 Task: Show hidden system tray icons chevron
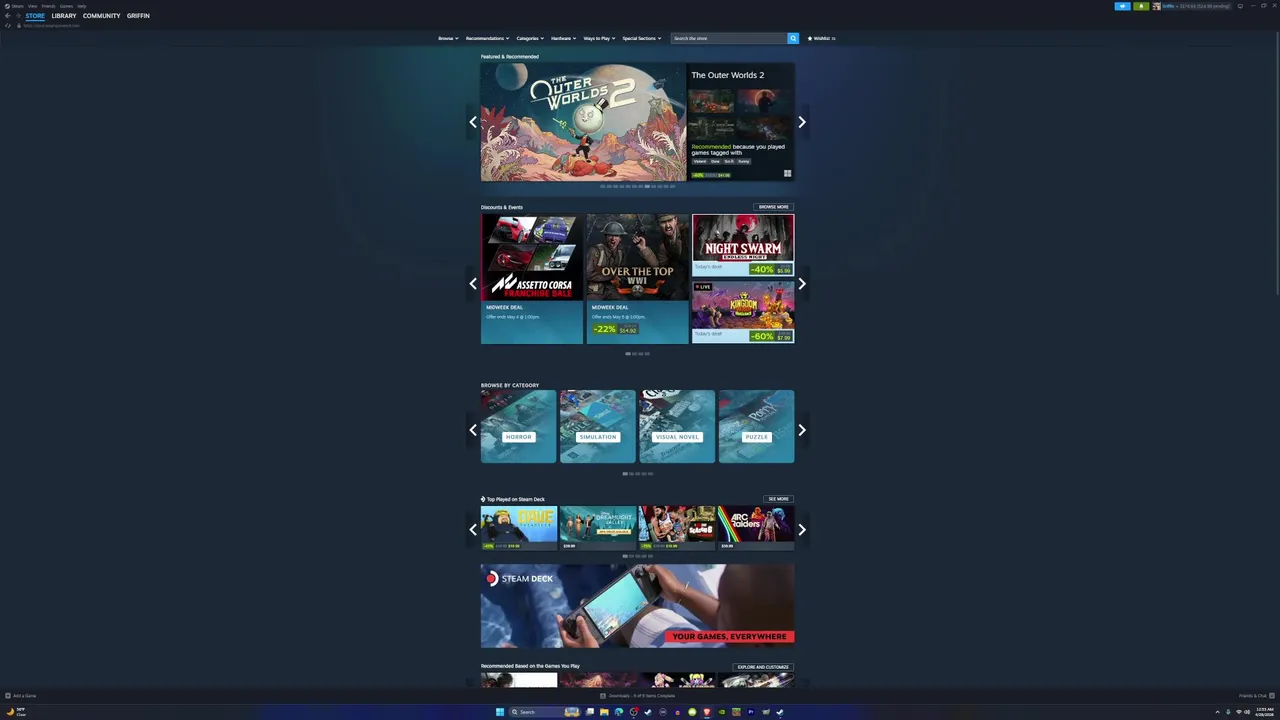pos(1217,712)
